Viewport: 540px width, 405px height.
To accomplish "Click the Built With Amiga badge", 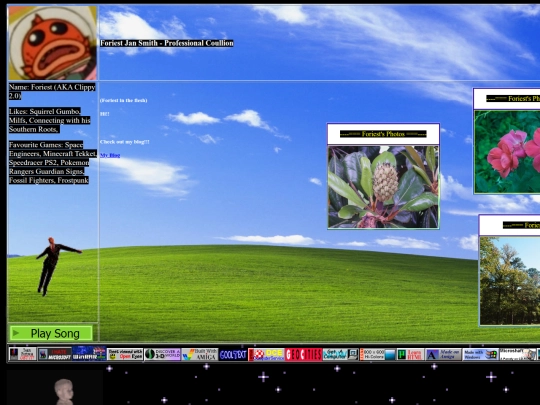I will 200,354.
